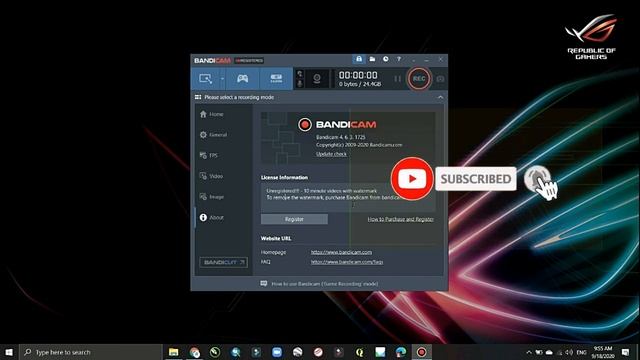
Task: Open the Video settings tab
Action: [x=211, y=176]
